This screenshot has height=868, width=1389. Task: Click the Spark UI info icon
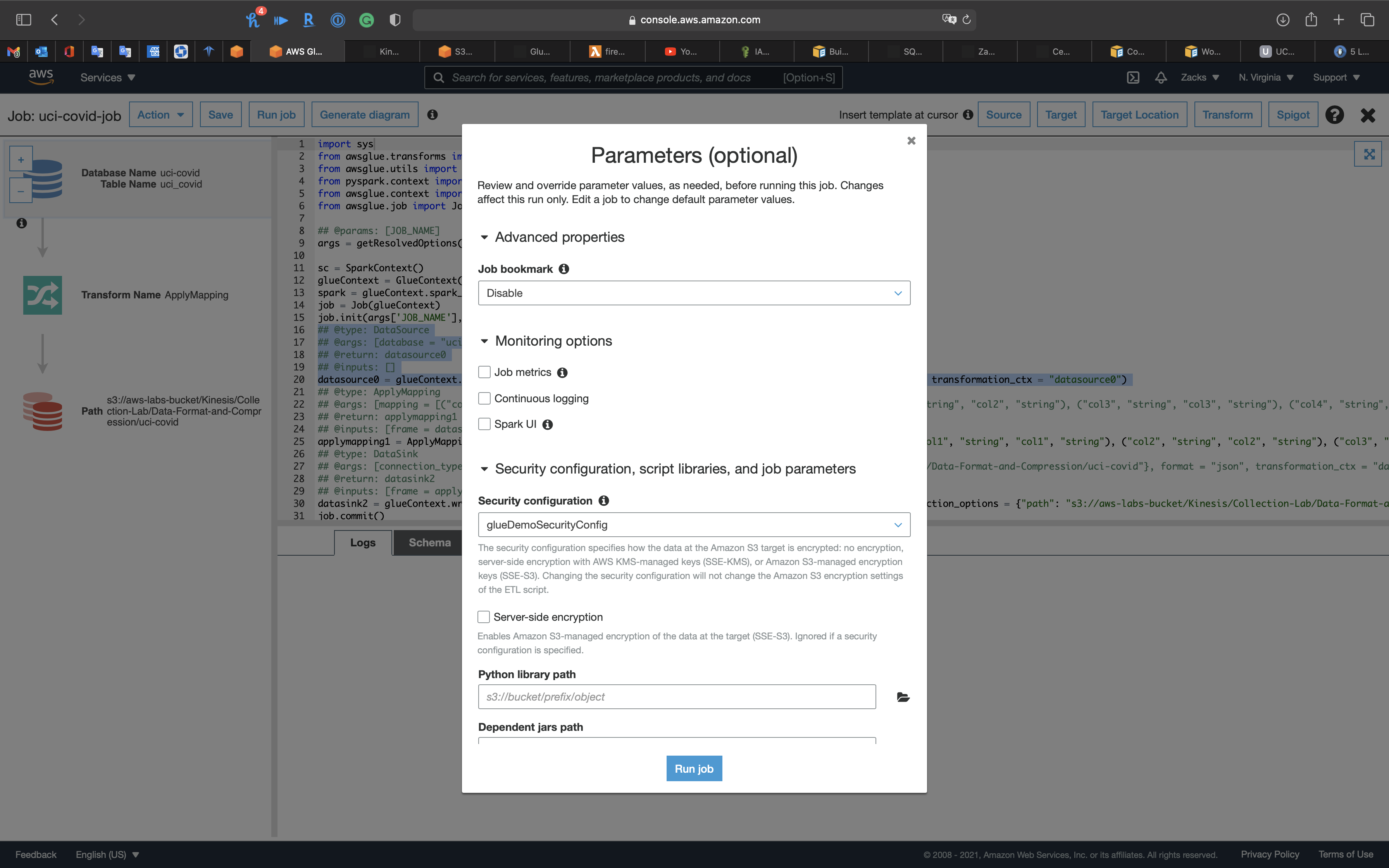click(x=548, y=424)
